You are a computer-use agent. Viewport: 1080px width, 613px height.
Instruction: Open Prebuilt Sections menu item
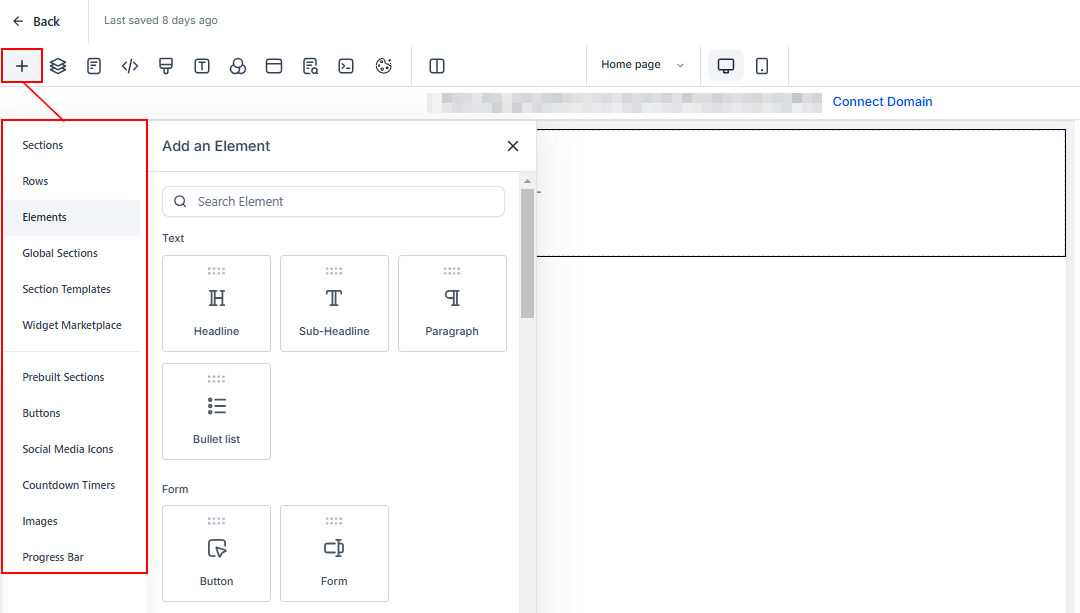[x=63, y=377]
